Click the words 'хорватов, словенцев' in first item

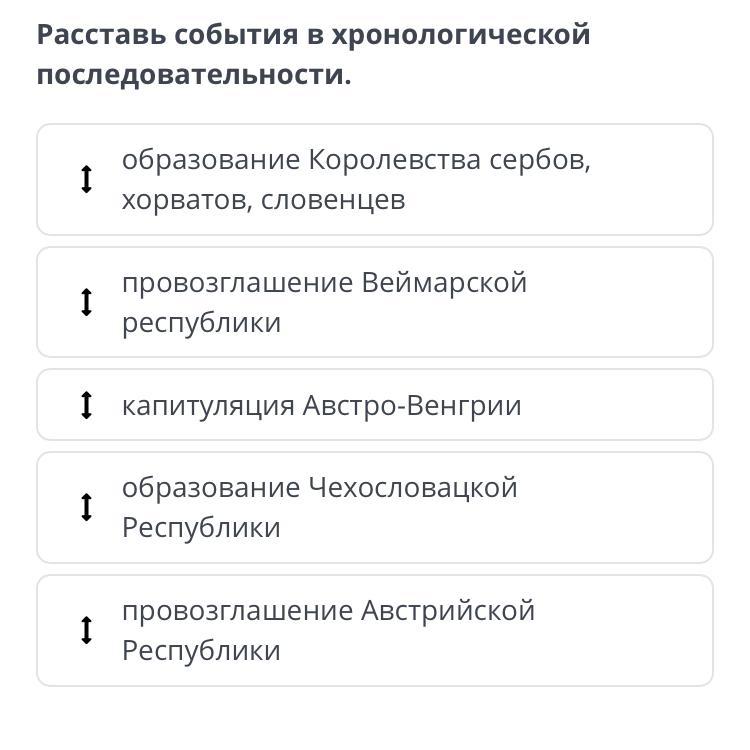tap(263, 200)
